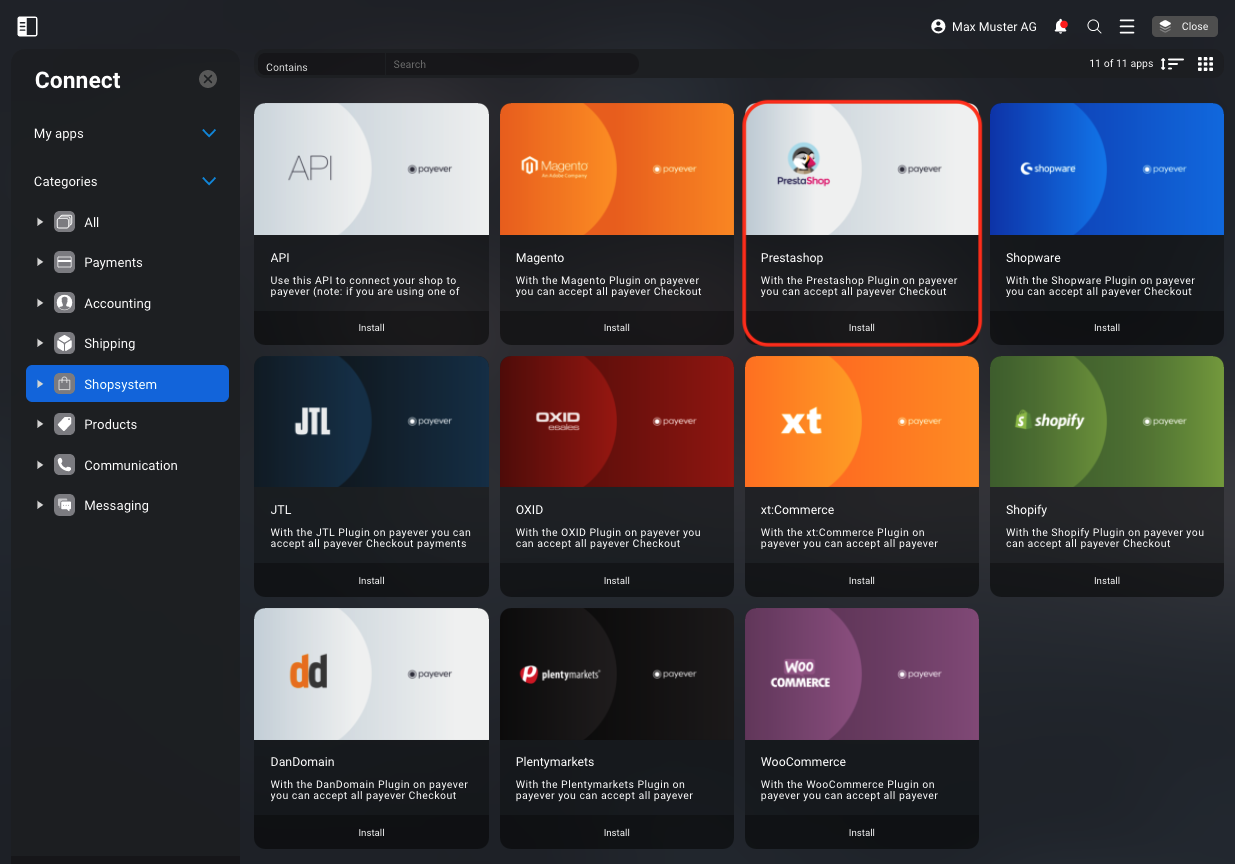Expand the Products category arrow
This screenshot has width=1235, height=864.
tap(40, 424)
